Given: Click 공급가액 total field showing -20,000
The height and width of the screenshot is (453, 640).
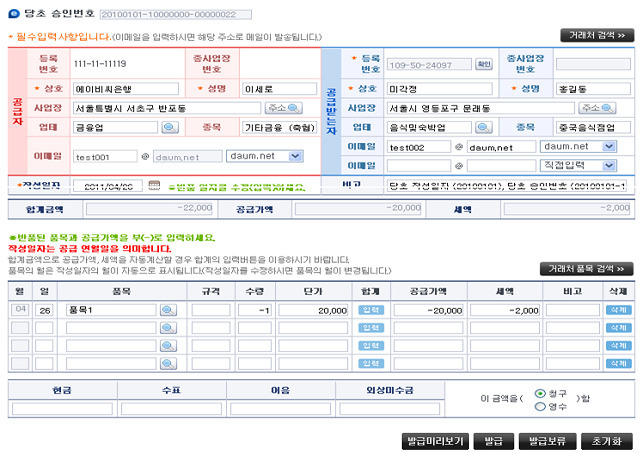Looking at the screenshot, I should tap(358, 209).
